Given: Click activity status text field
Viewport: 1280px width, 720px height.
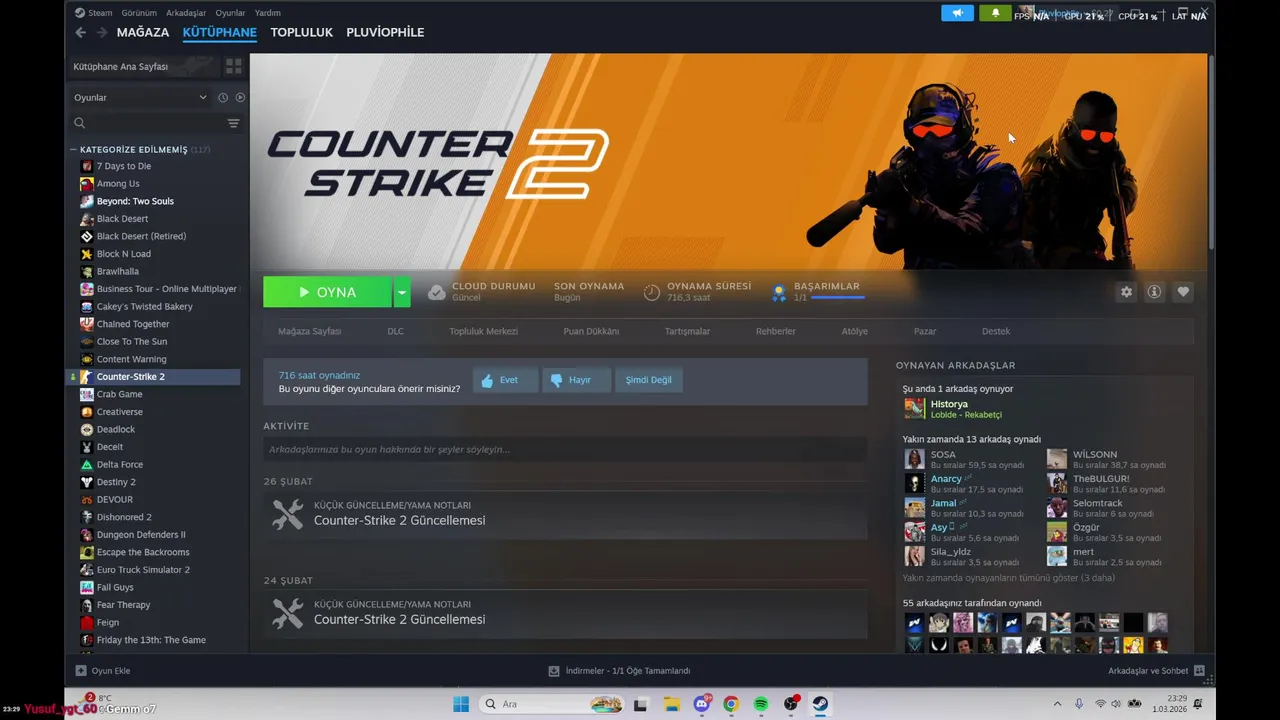Looking at the screenshot, I should [565, 449].
